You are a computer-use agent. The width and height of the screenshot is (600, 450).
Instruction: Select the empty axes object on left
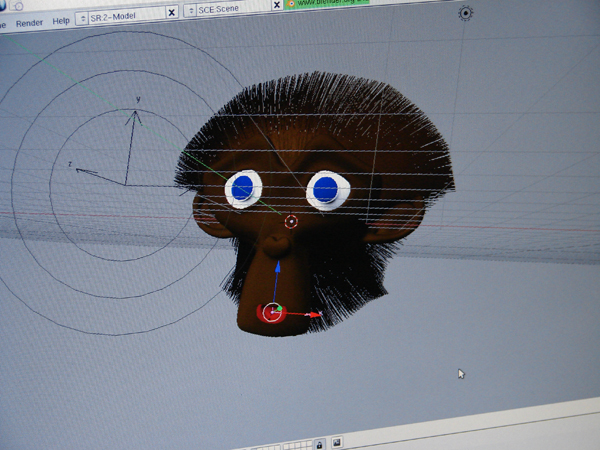tap(126, 185)
